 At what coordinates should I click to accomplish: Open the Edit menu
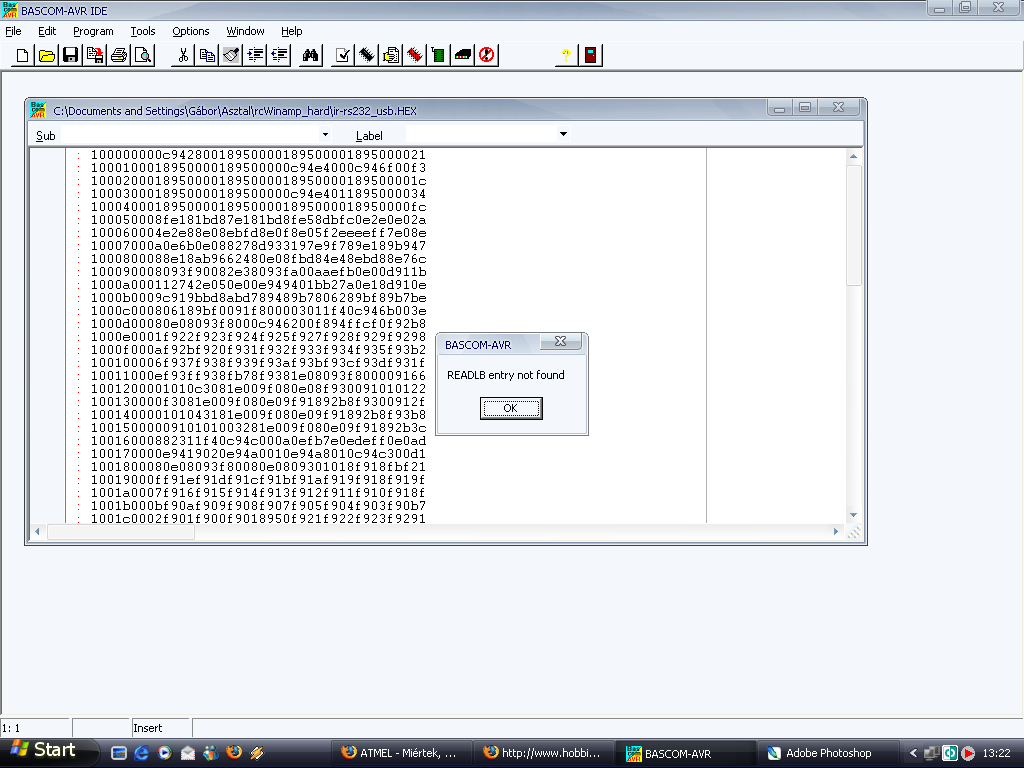tap(47, 31)
